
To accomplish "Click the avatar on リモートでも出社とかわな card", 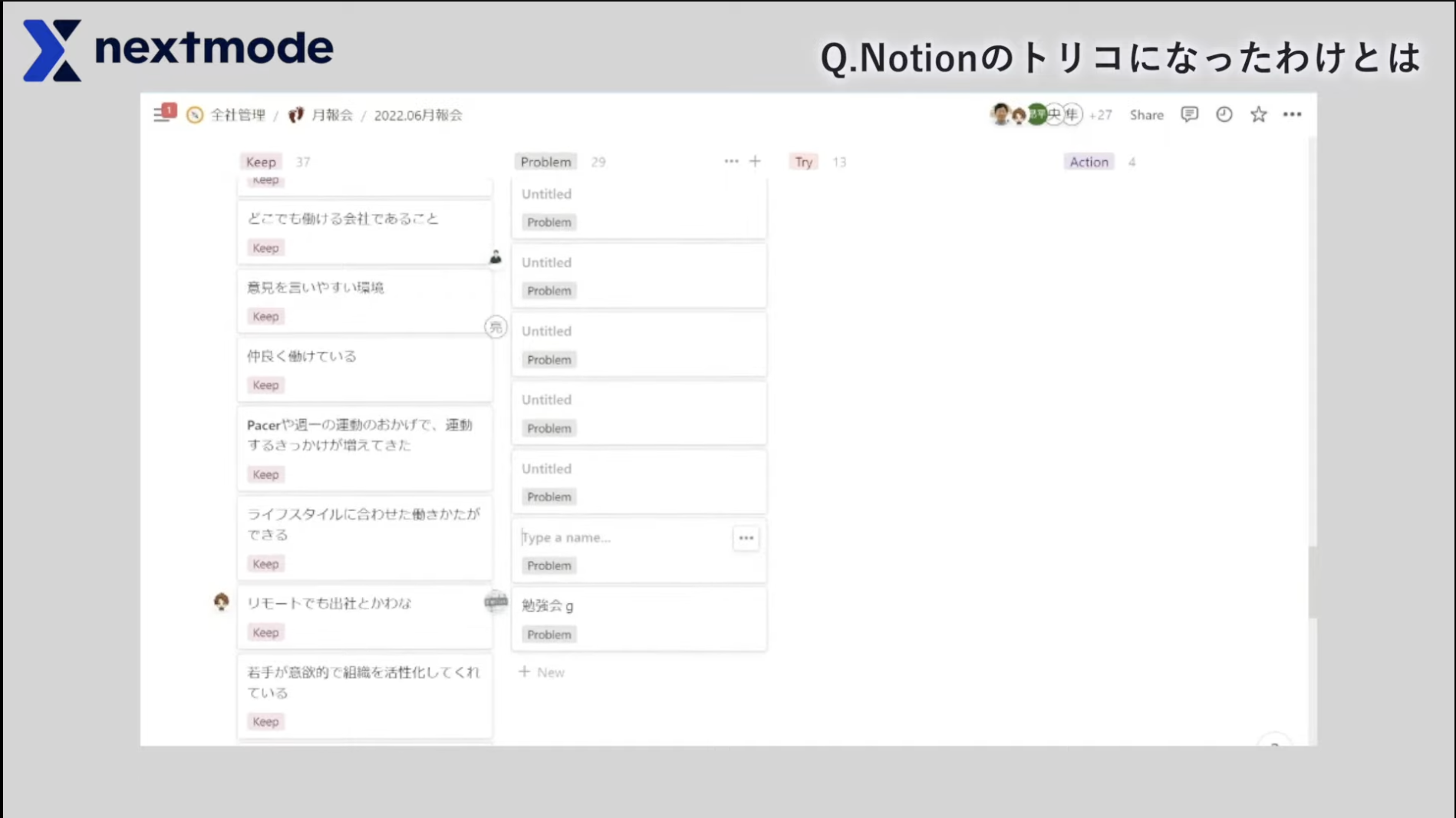I will tap(222, 602).
